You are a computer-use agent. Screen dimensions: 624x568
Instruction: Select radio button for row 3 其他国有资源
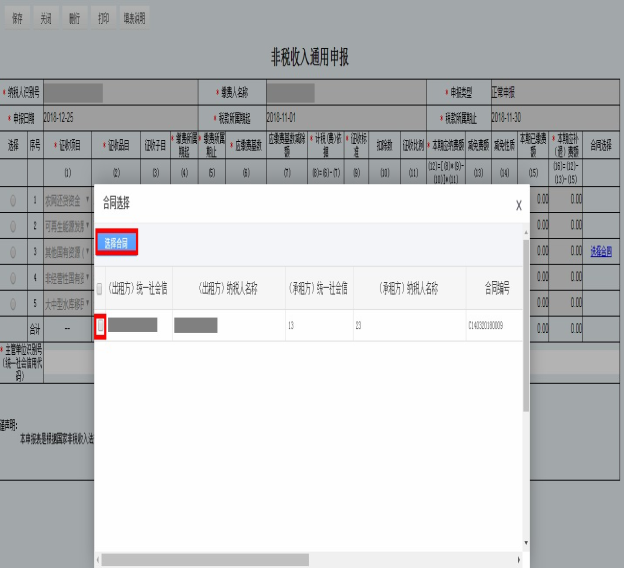[13, 252]
